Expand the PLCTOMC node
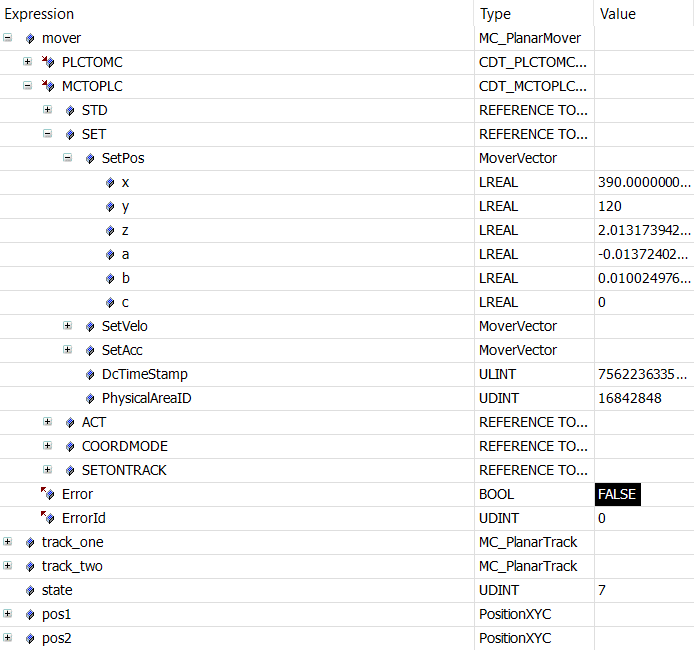 pyautogui.click(x=27, y=62)
